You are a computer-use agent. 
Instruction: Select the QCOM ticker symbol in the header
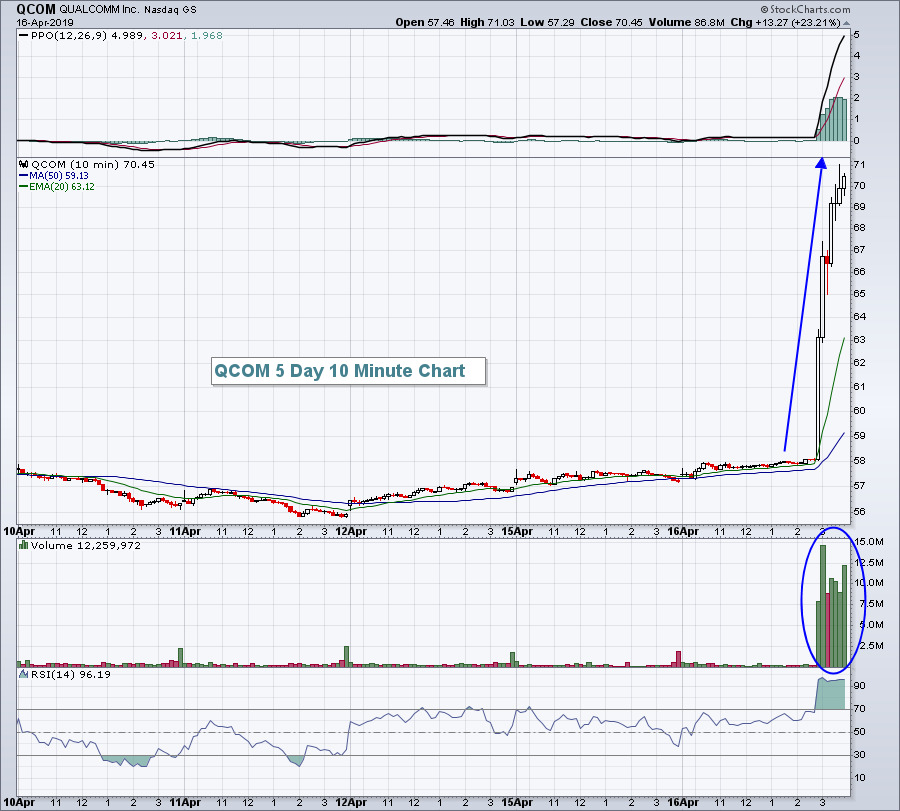click(36, 9)
